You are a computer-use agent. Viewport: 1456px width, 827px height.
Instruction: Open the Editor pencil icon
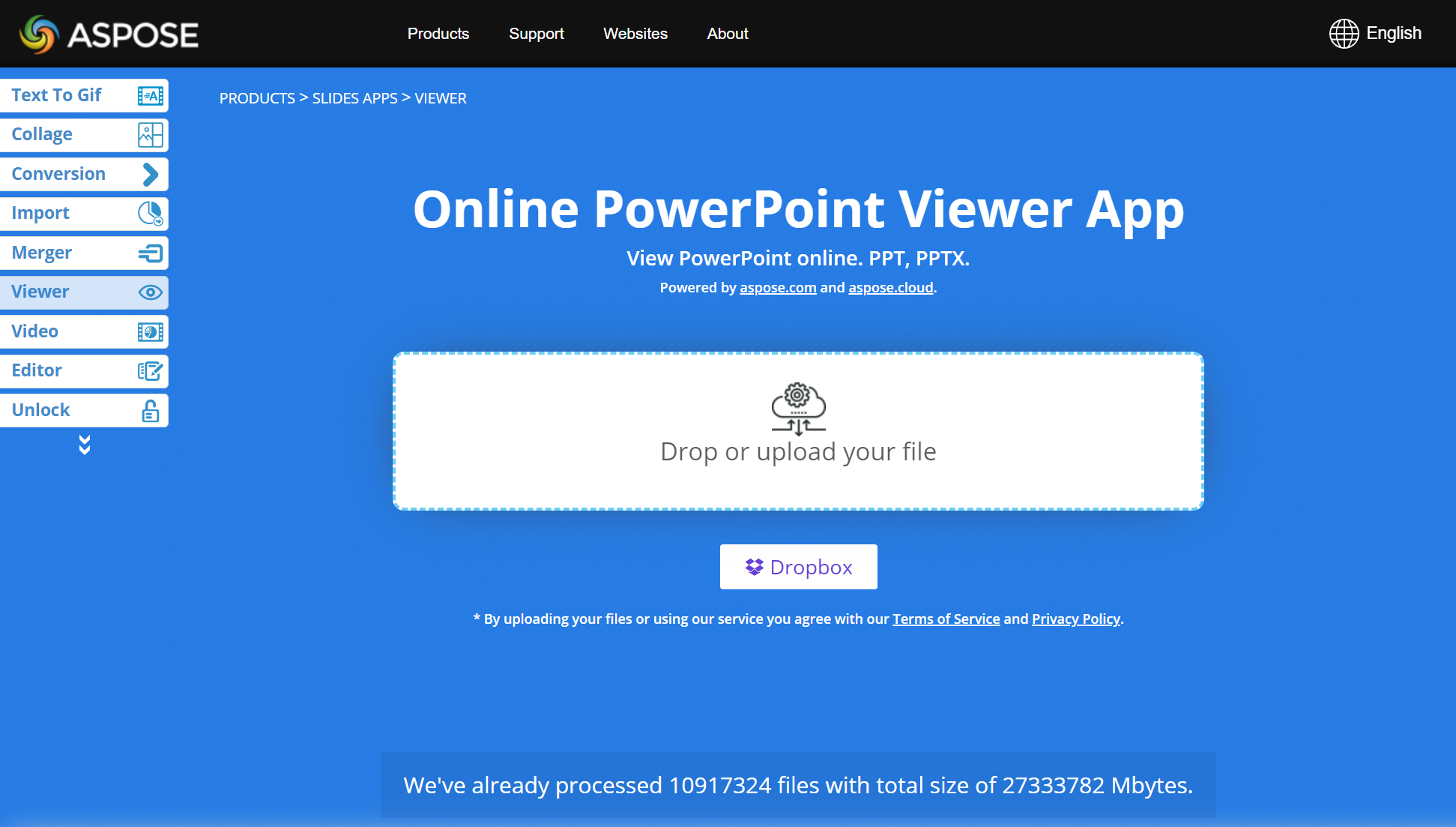pos(151,371)
